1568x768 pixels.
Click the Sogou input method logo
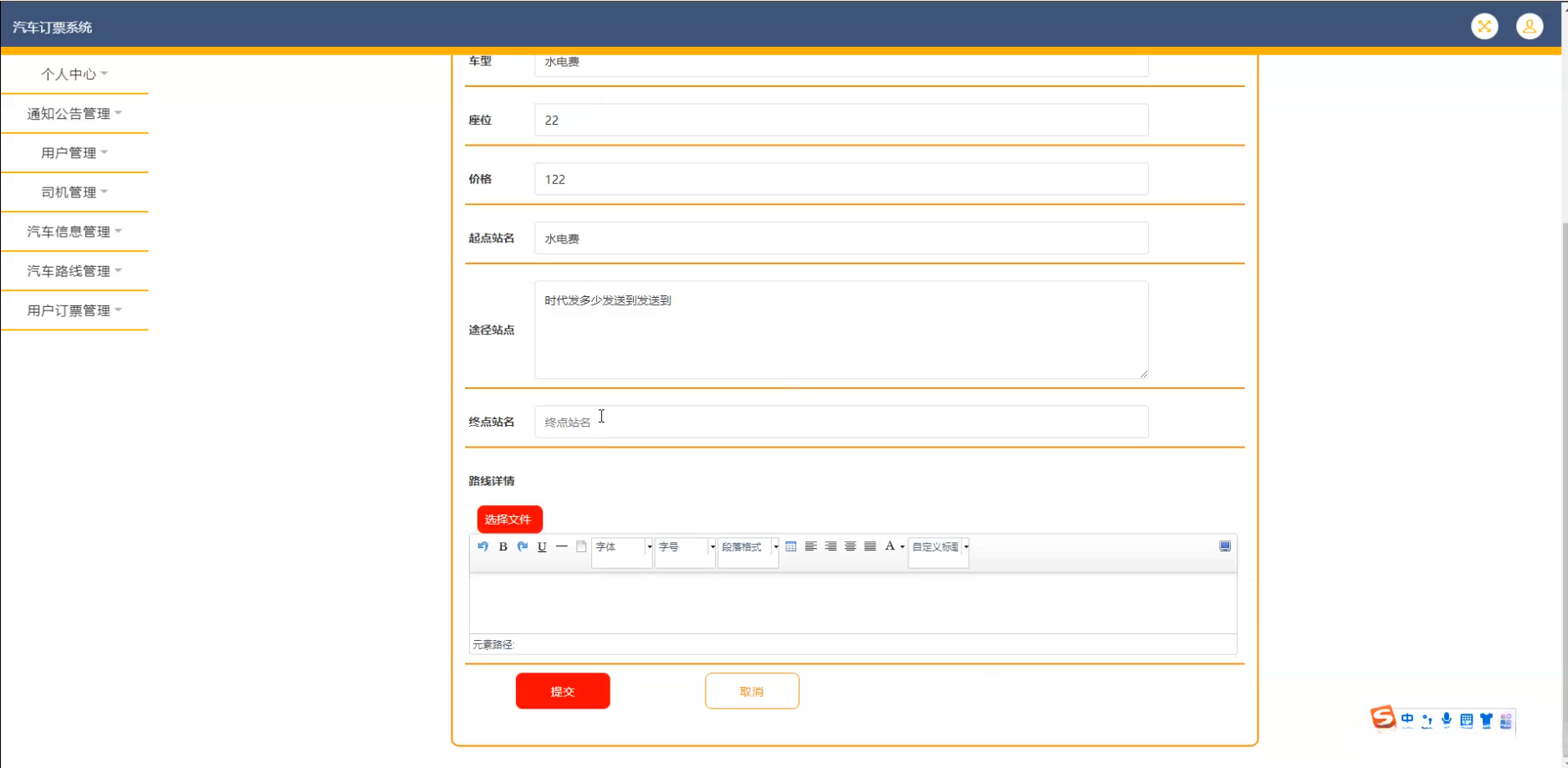point(1382,718)
